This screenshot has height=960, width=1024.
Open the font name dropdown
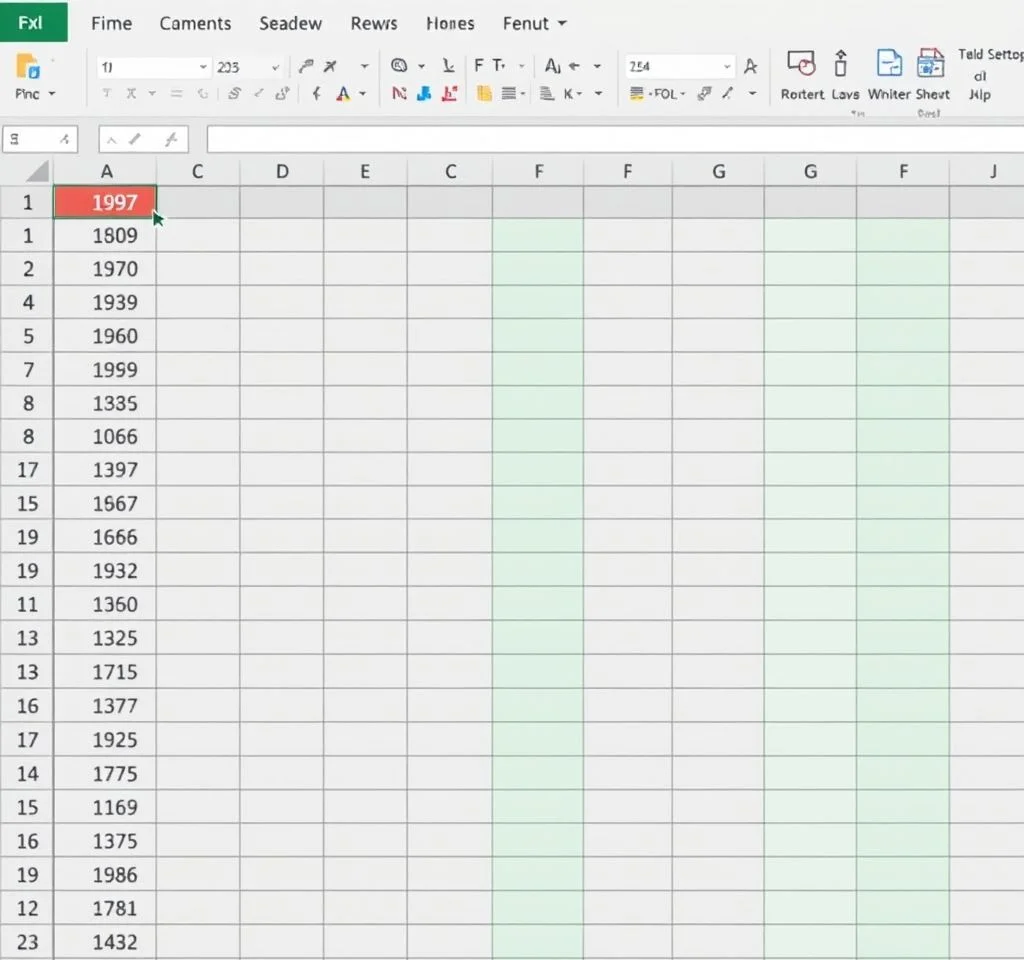click(x=203, y=67)
